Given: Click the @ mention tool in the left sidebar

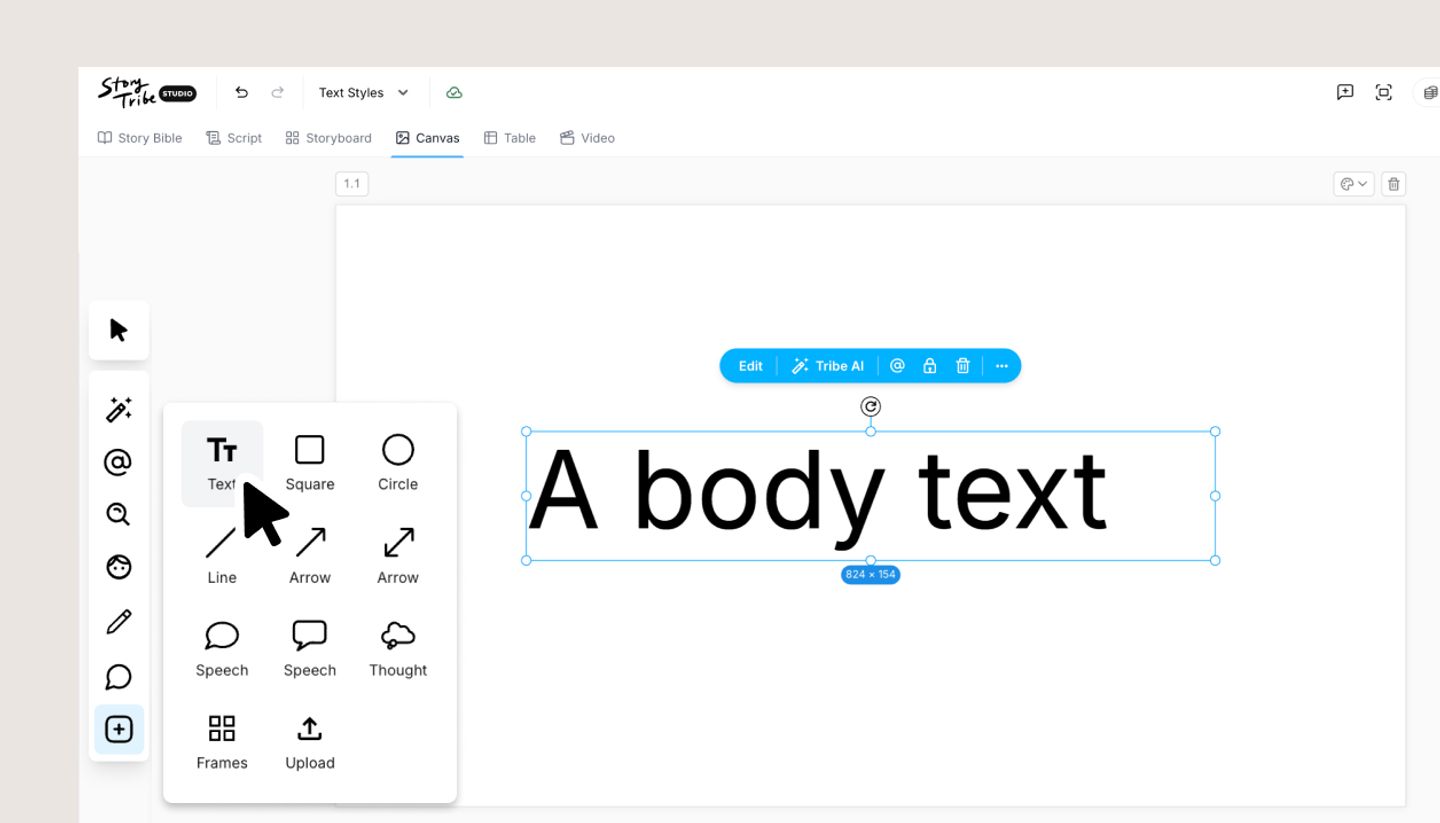Looking at the screenshot, I should (118, 462).
